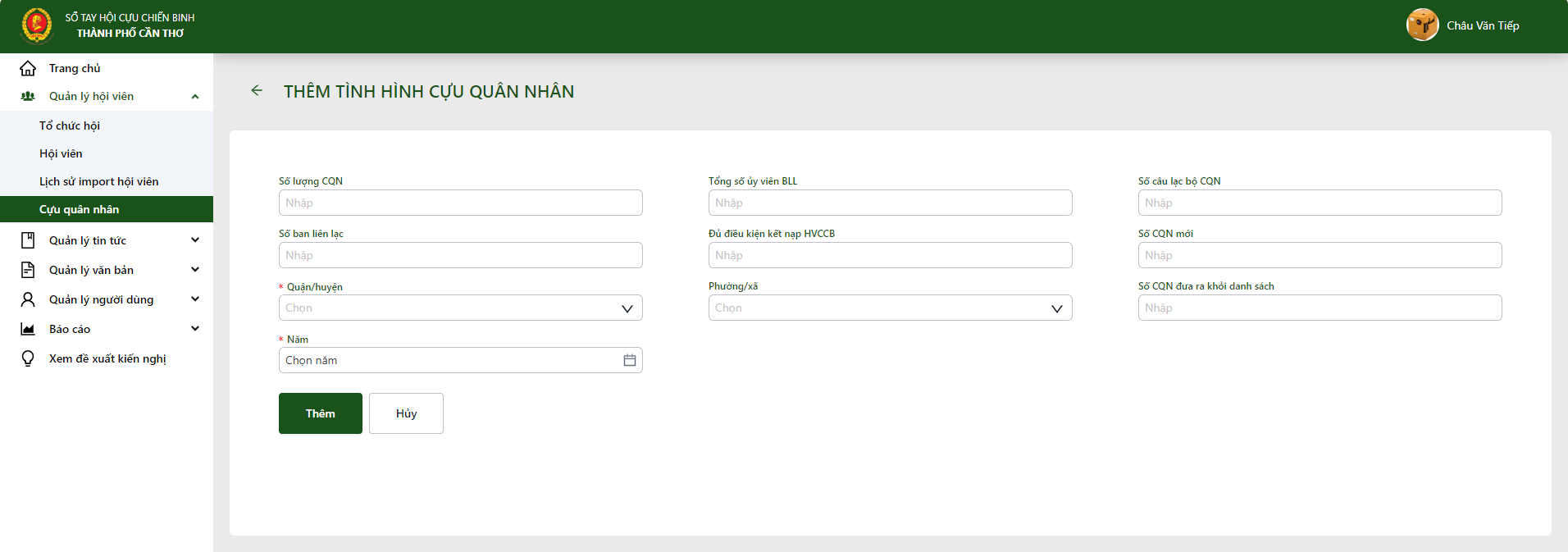This screenshot has height=552, width=1568.
Task: Click the Số CQN mới input
Action: pyautogui.click(x=1320, y=255)
